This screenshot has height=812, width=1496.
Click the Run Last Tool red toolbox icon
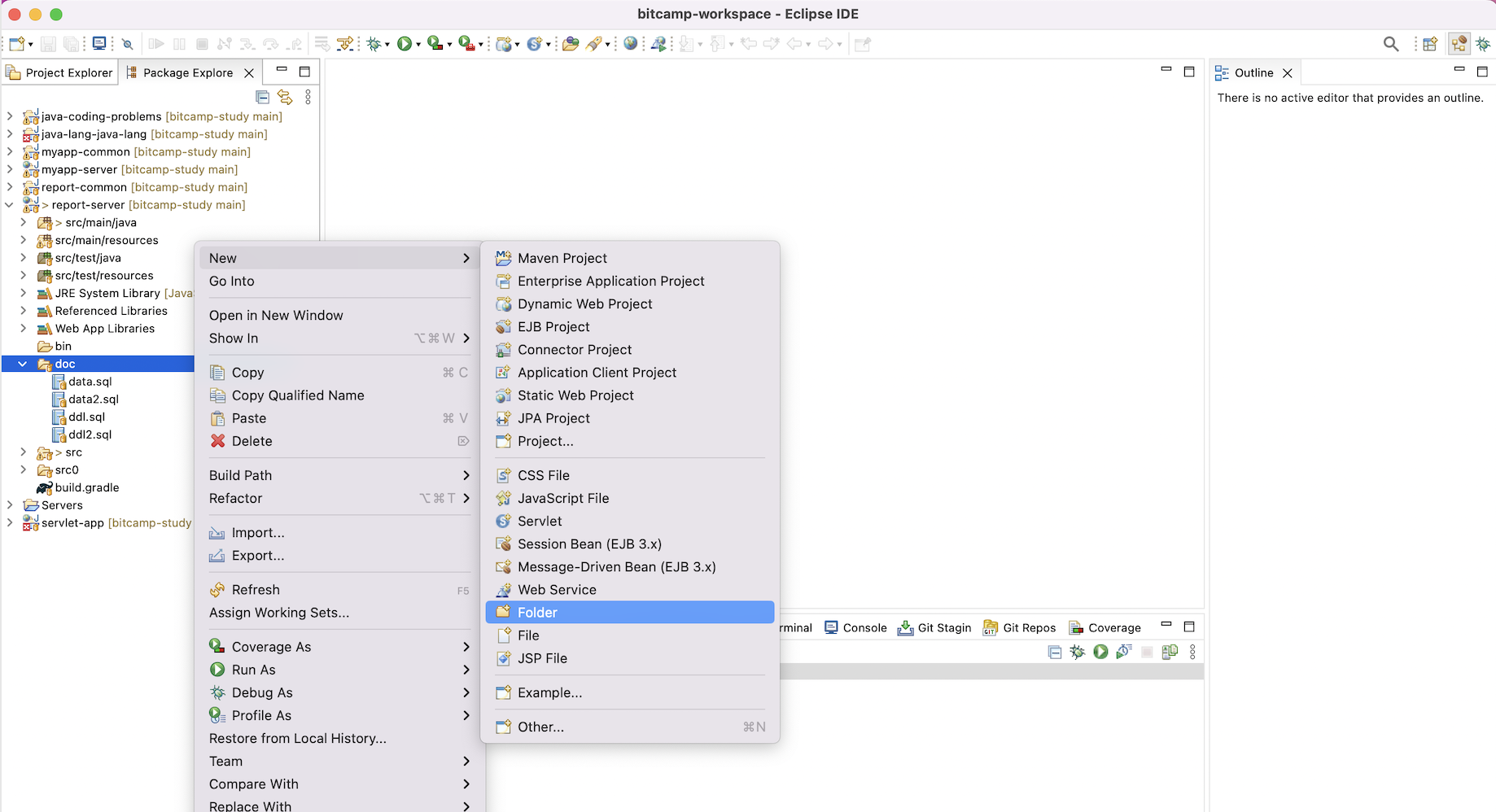click(466, 44)
